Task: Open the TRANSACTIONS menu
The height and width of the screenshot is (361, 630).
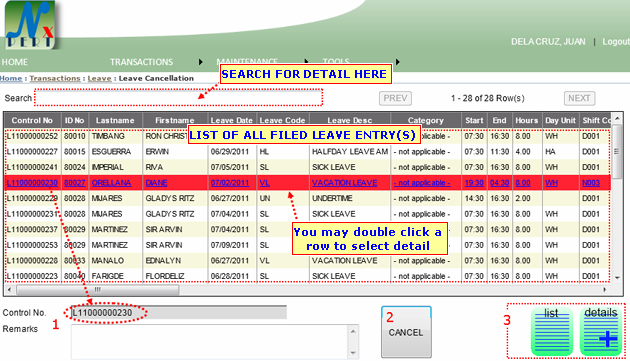Action: (x=141, y=62)
